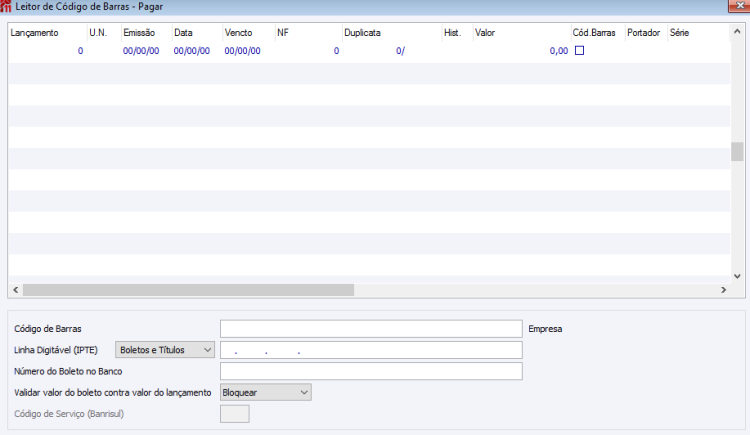Click the Código de Barras label
The height and width of the screenshot is (435, 750).
coord(48,329)
